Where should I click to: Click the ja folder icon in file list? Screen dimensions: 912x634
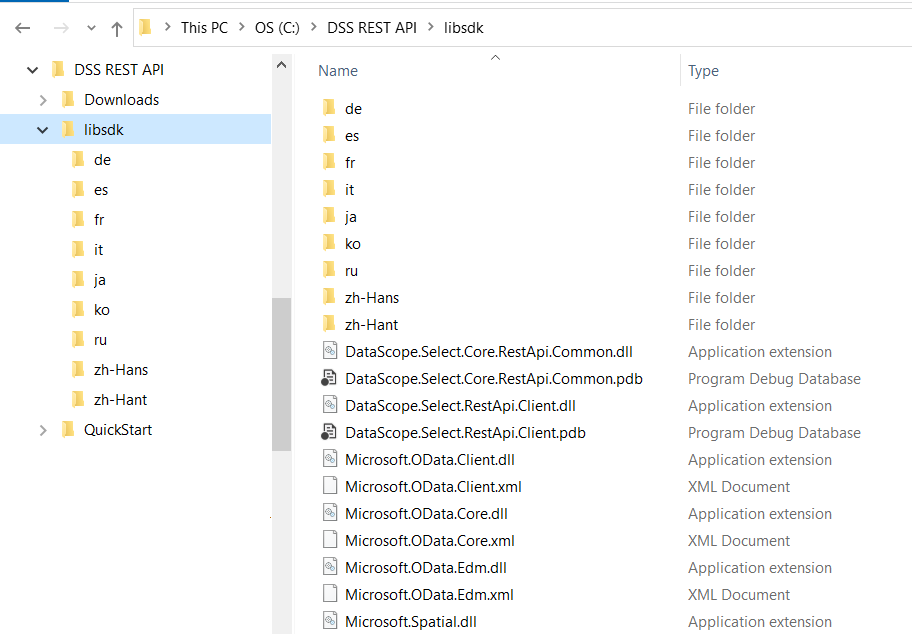[x=329, y=216]
